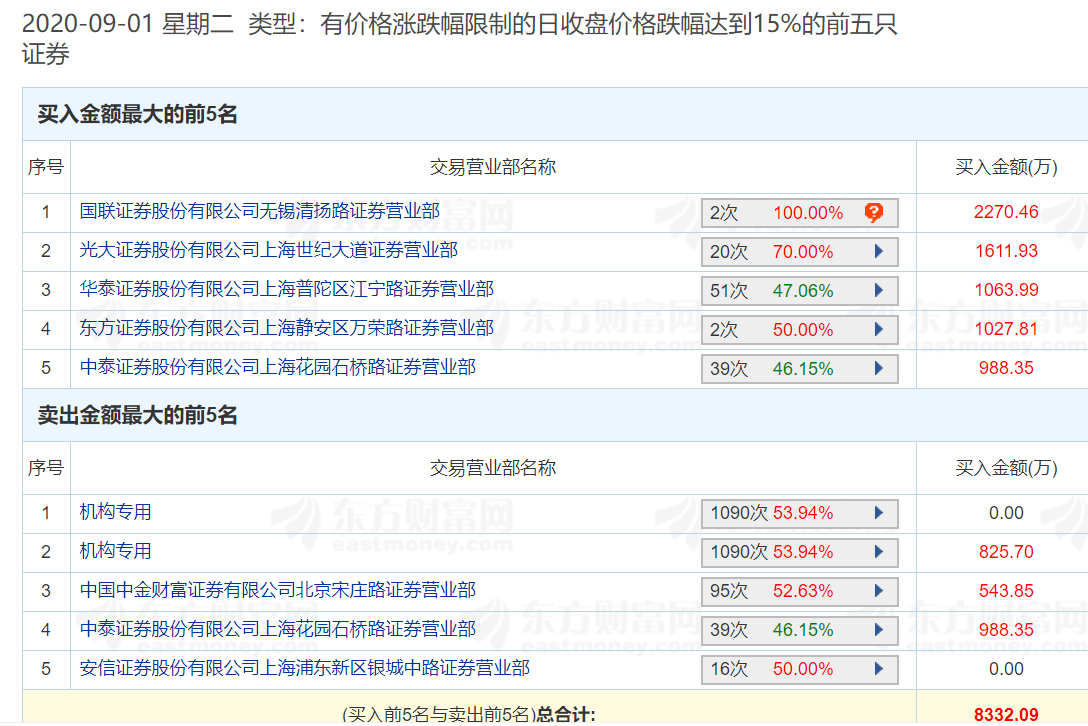The height and width of the screenshot is (726, 1088).
Task: Open 中国中金财富证券北京宋庄路证券营业部 link
Action: click(x=278, y=590)
